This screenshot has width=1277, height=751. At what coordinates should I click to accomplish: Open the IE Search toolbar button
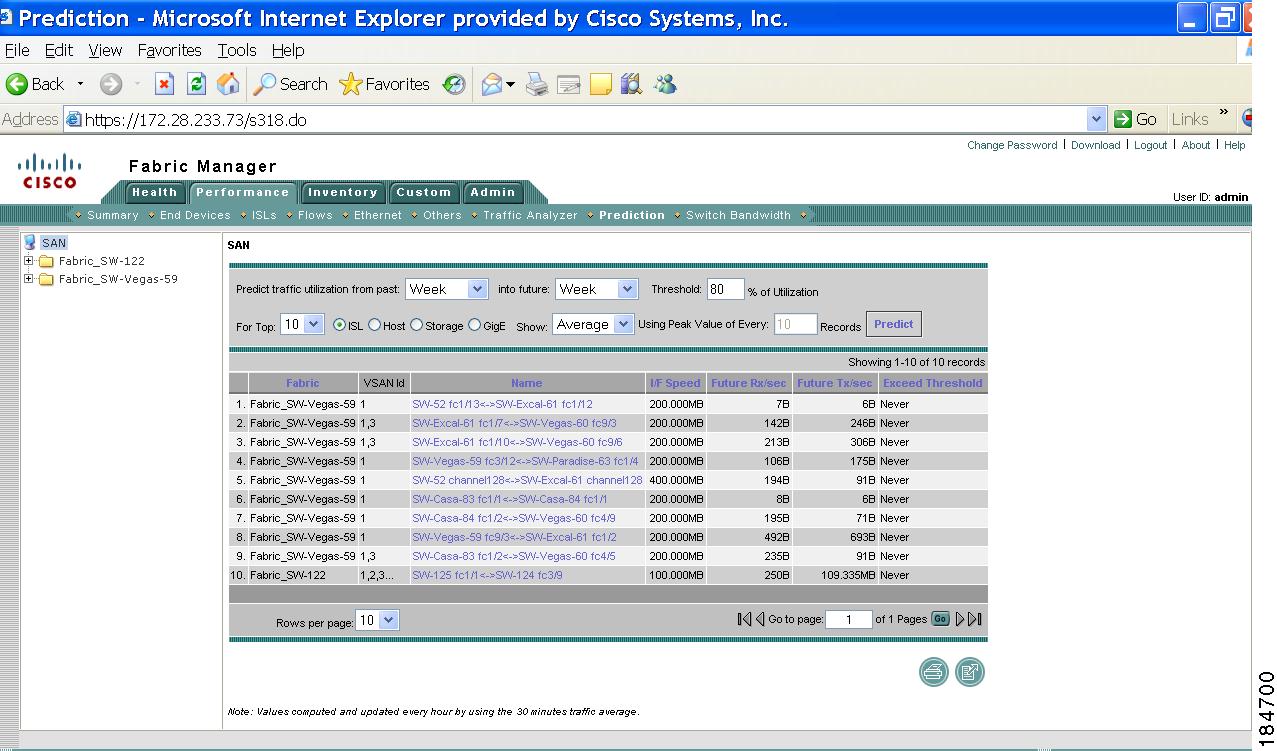click(x=290, y=85)
